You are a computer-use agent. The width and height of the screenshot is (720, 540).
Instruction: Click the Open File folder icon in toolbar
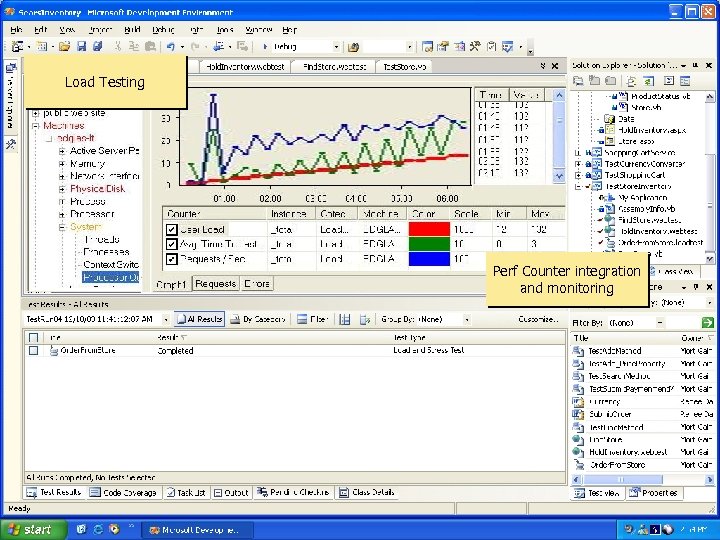tap(64, 46)
